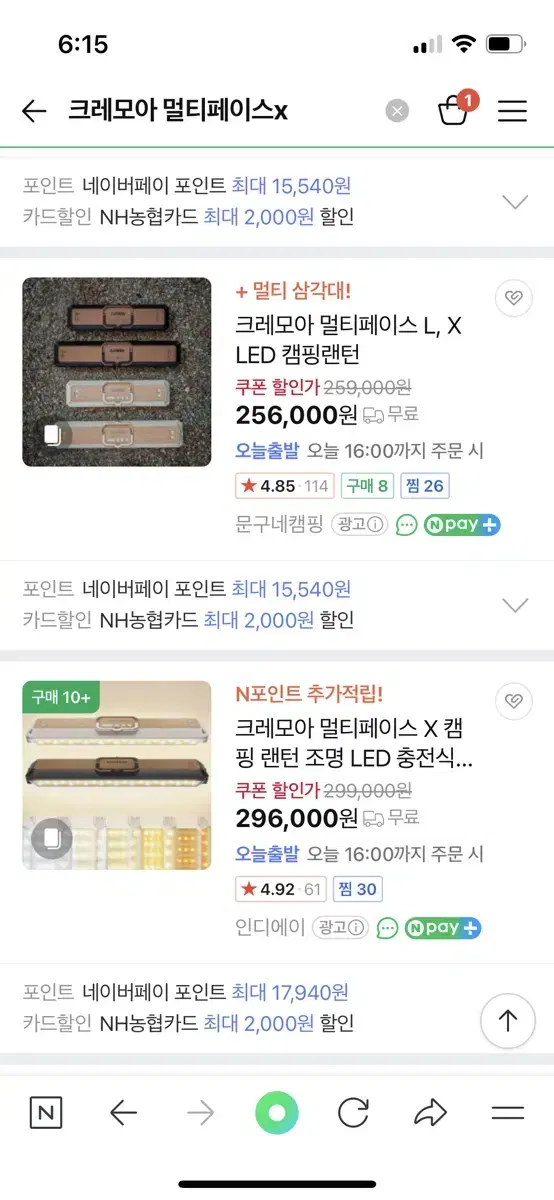Tap the 찜 26 badge

pyautogui.click(x=425, y=486)
